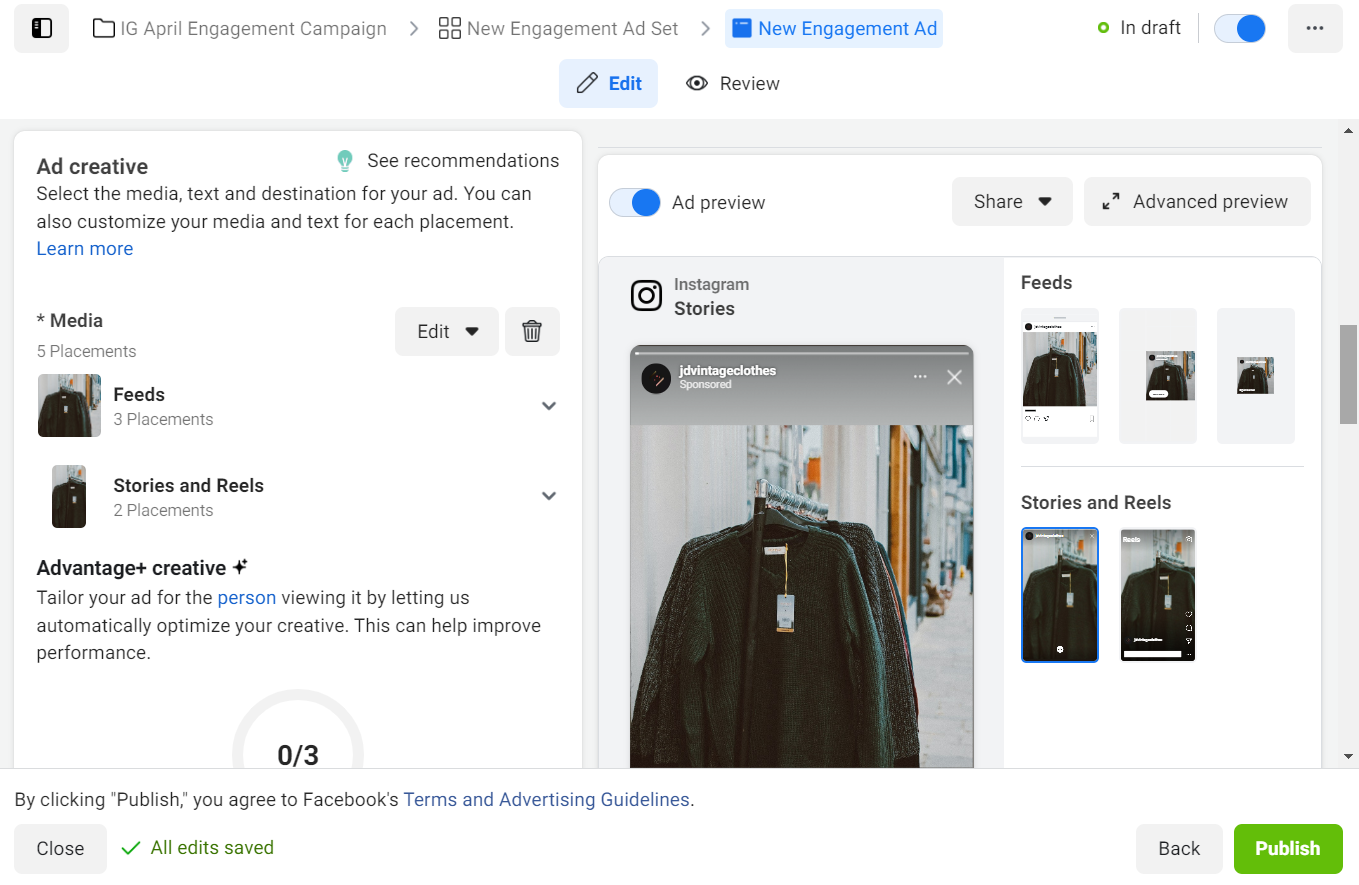
Task: Disable the Ad preview toggle
Action: [x=634, y=201]
